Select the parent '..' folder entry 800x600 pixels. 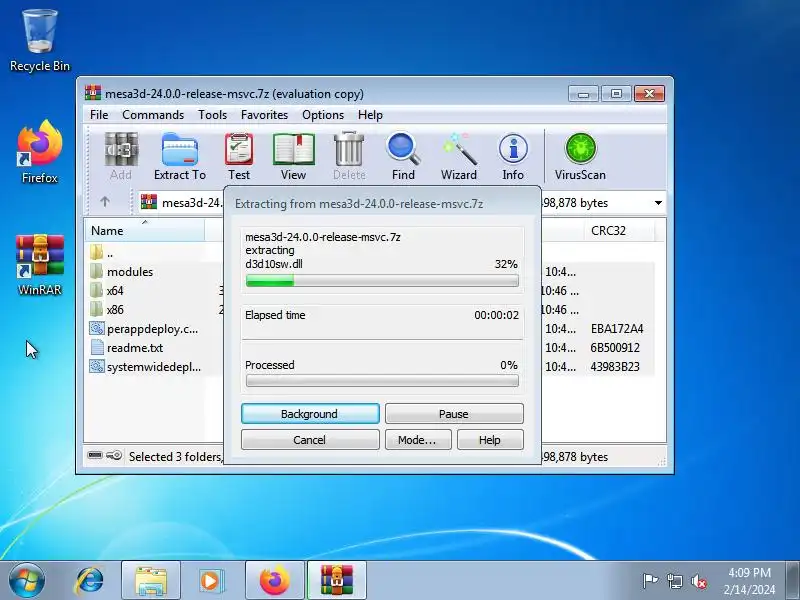[102, 253]
